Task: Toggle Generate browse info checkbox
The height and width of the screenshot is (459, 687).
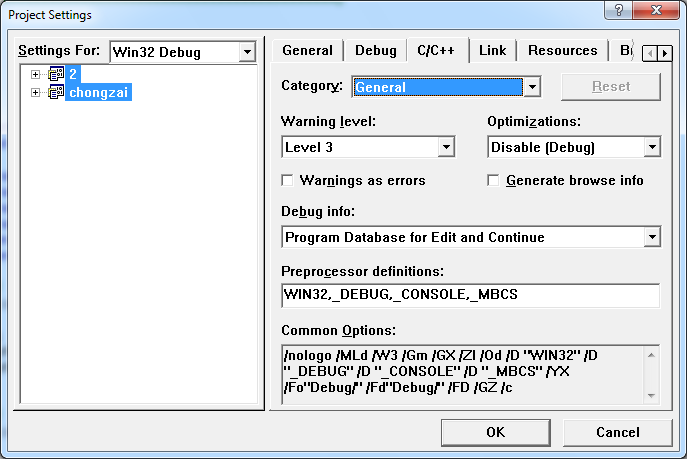Action: click(x=494, y=181)
